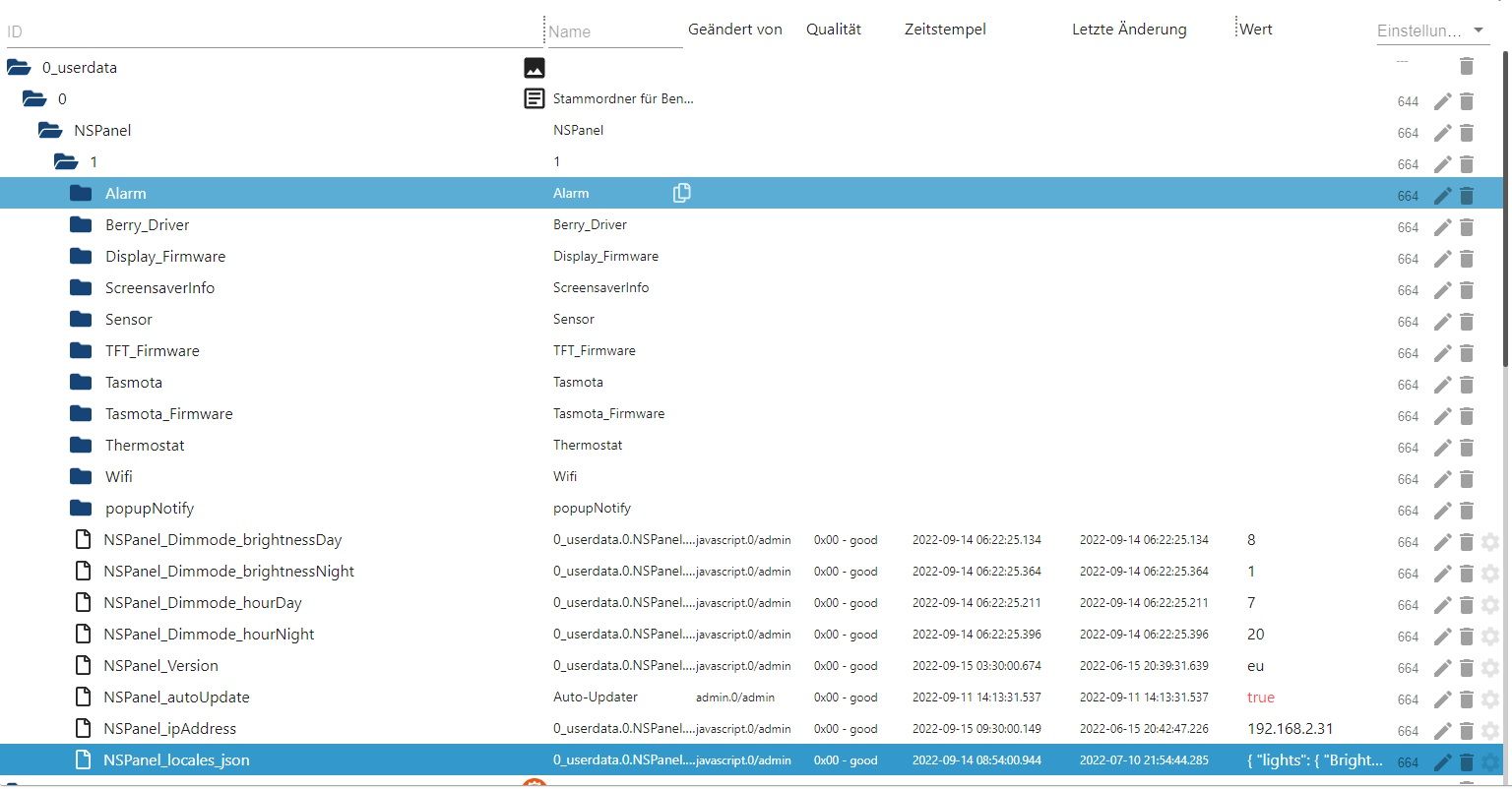Click the image icon of 0_userdata row
1512x789 pixels.
click(534, 68)
